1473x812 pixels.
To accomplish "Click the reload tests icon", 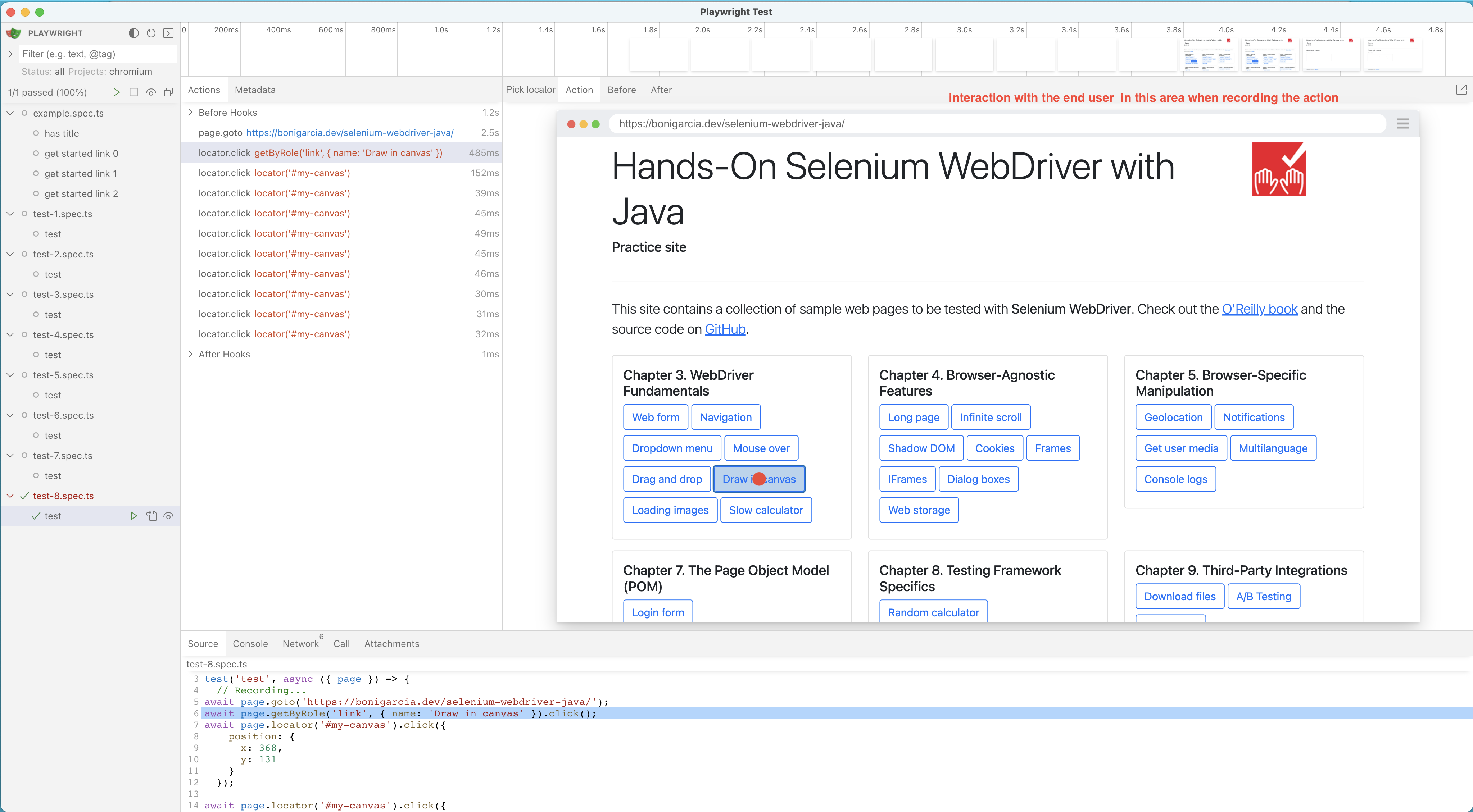I will (151, 33).
